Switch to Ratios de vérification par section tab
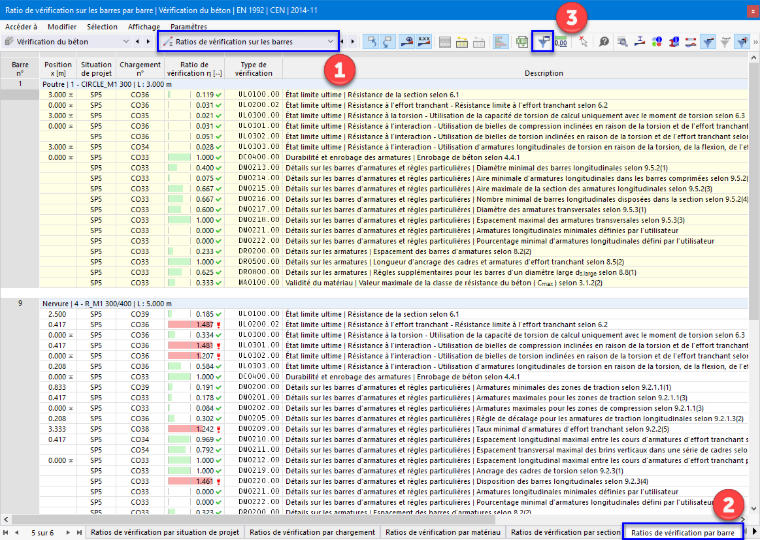Image resolution: width=760 pixels, height=540 pixels. (565, 532)
